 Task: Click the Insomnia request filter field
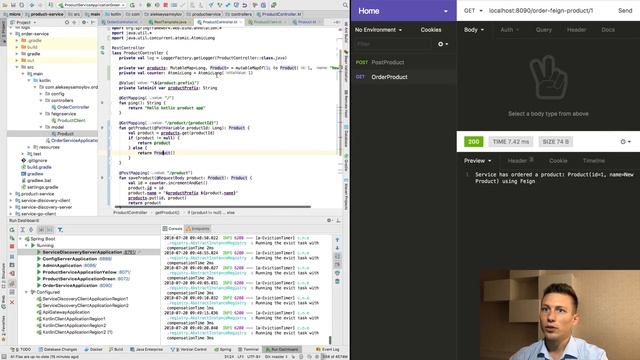[393, 44]
